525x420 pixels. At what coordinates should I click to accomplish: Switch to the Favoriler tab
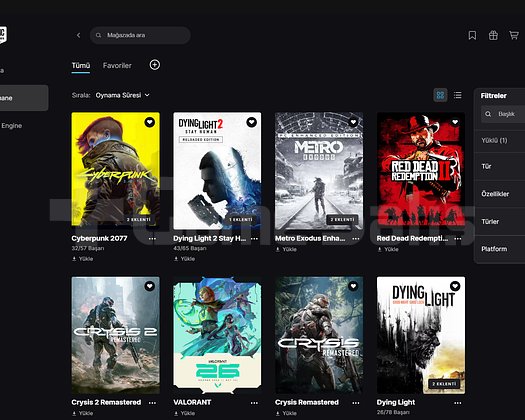coord(117,66)
